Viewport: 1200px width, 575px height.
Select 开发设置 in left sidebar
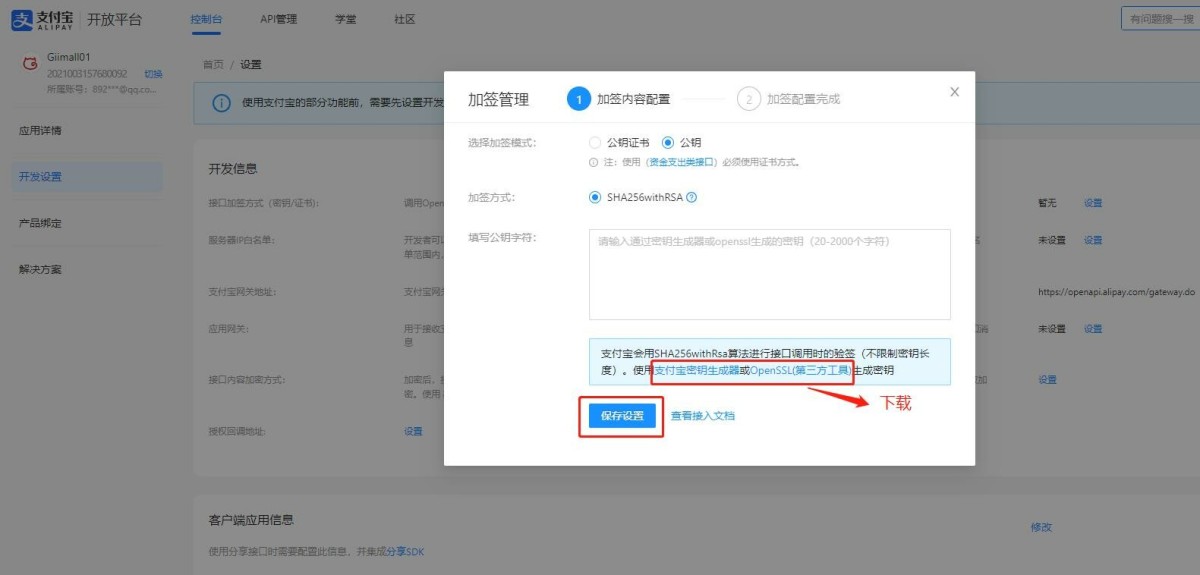click(87, 177)
